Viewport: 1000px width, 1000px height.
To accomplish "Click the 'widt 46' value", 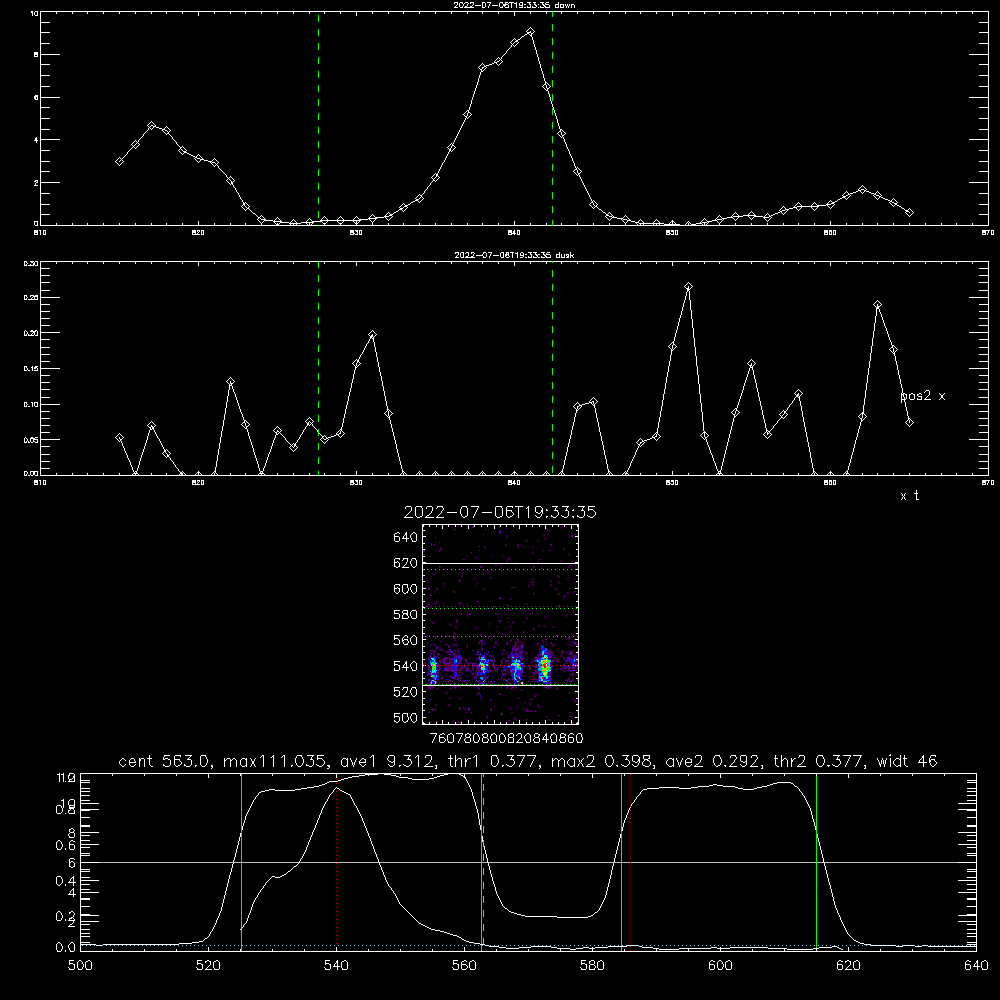I will pos(907,761).
